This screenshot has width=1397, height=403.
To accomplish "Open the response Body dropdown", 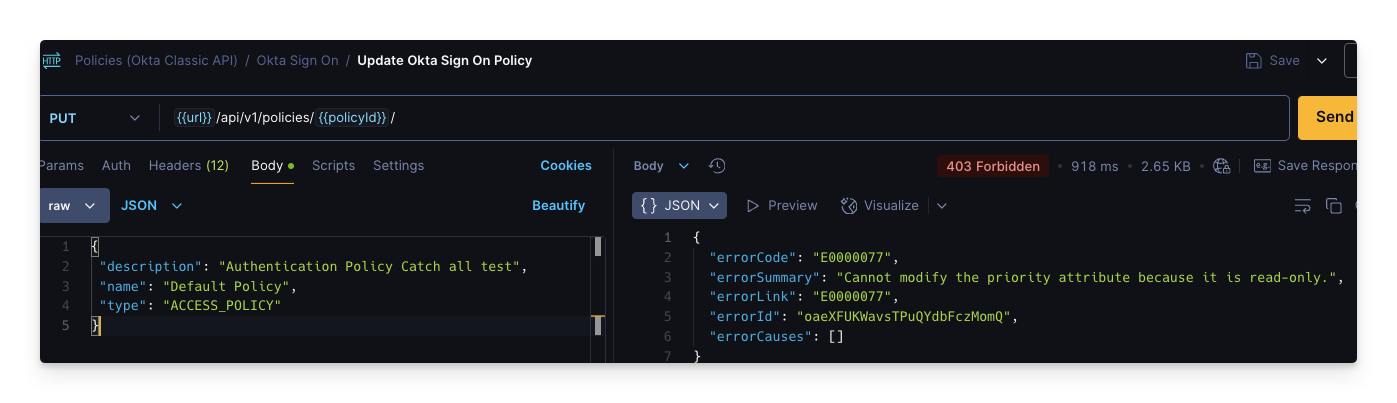I will click(x=661, y=166).
